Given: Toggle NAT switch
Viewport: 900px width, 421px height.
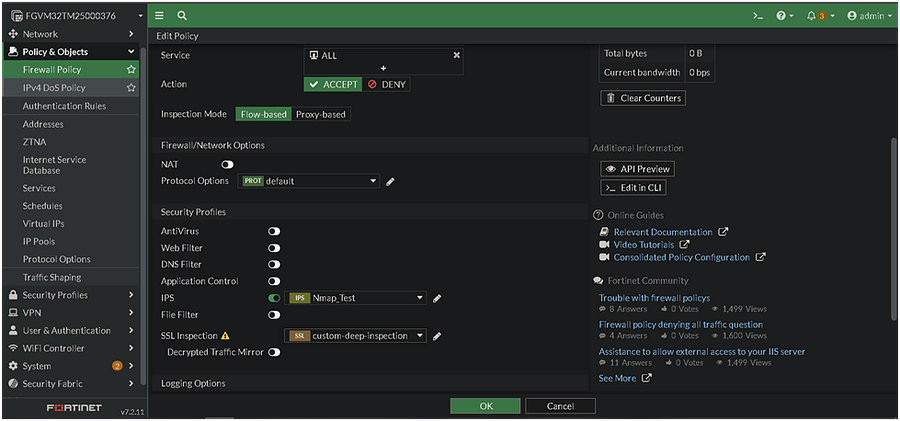Looking at the screenshot, I should click(x=227, y=165).
